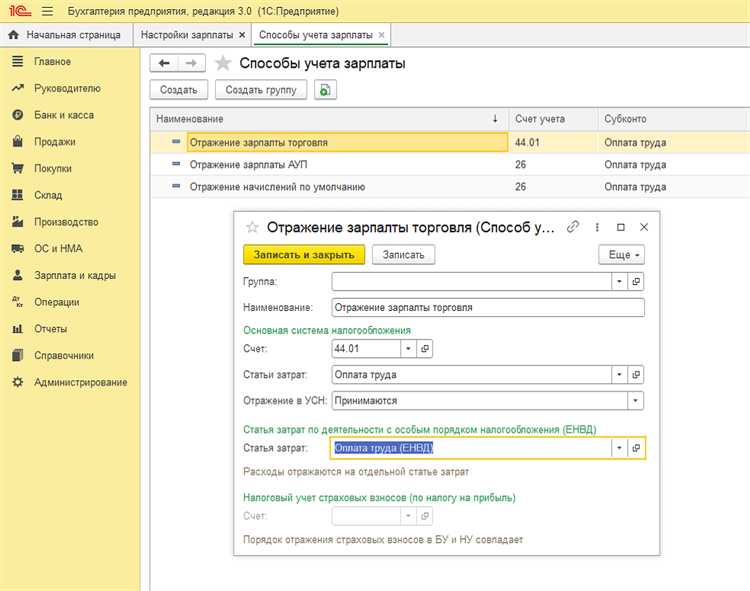Open the Еще dropdown menu
The image size is (750, 591).
[621, 255]
